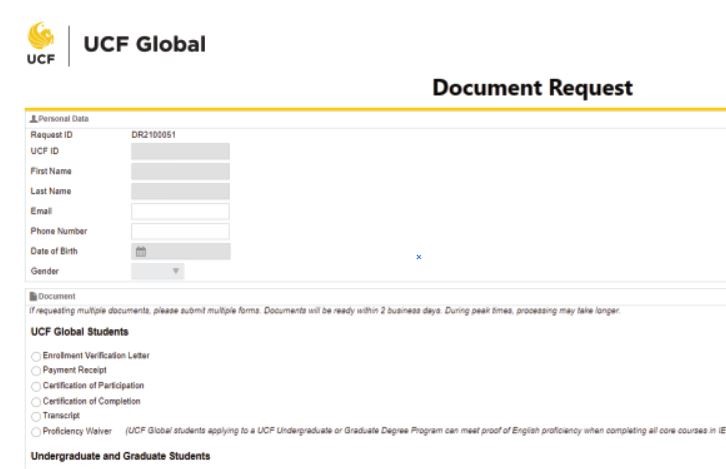Click the First Name field
The width and height of the screenshot is (726, 469).
(x=181, y=171)
